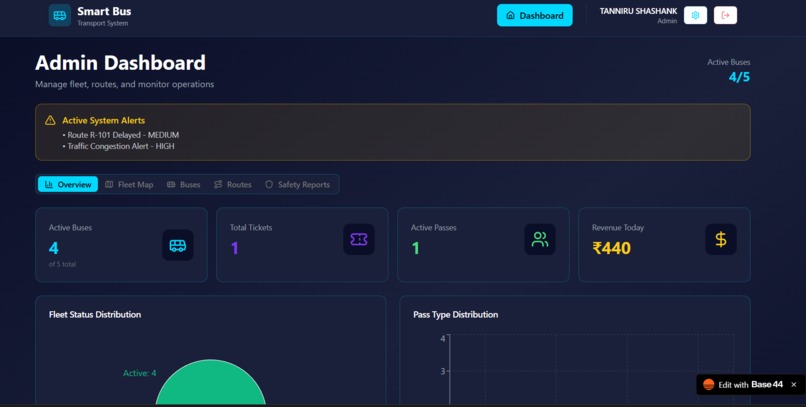Screen dimensions: 806x407
Task: Click the 'of 5 total' caption
Action: coord(62,264)
